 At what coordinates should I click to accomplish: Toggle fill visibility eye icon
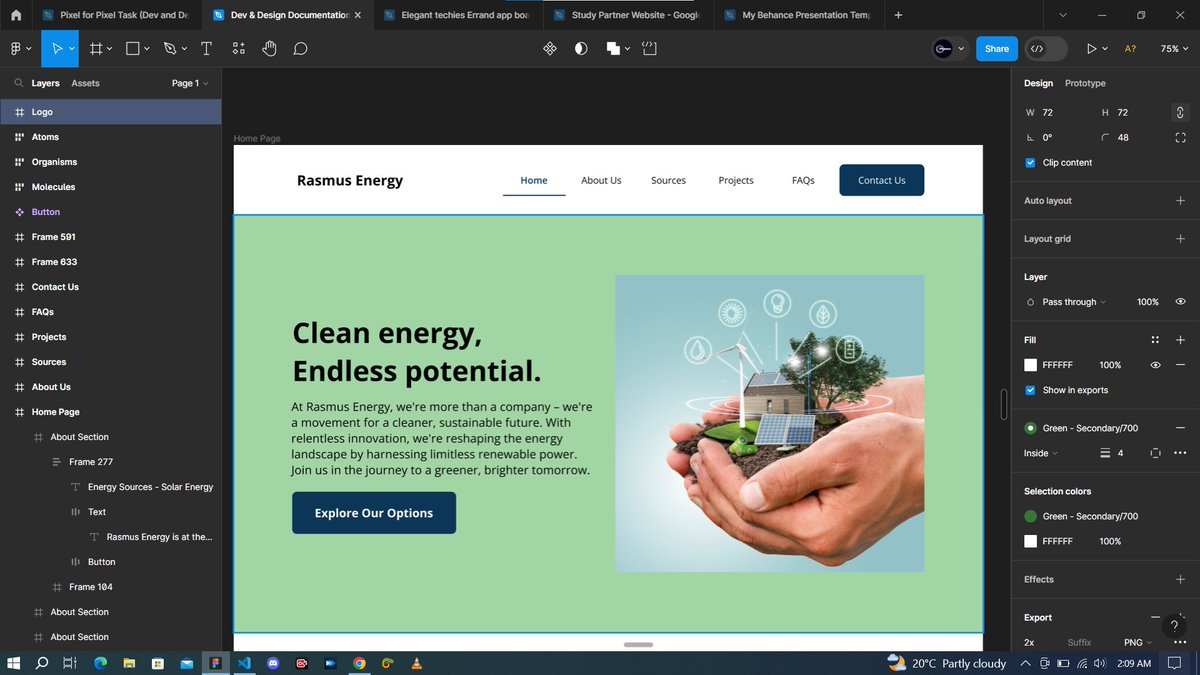click(x=1155, y=365)
